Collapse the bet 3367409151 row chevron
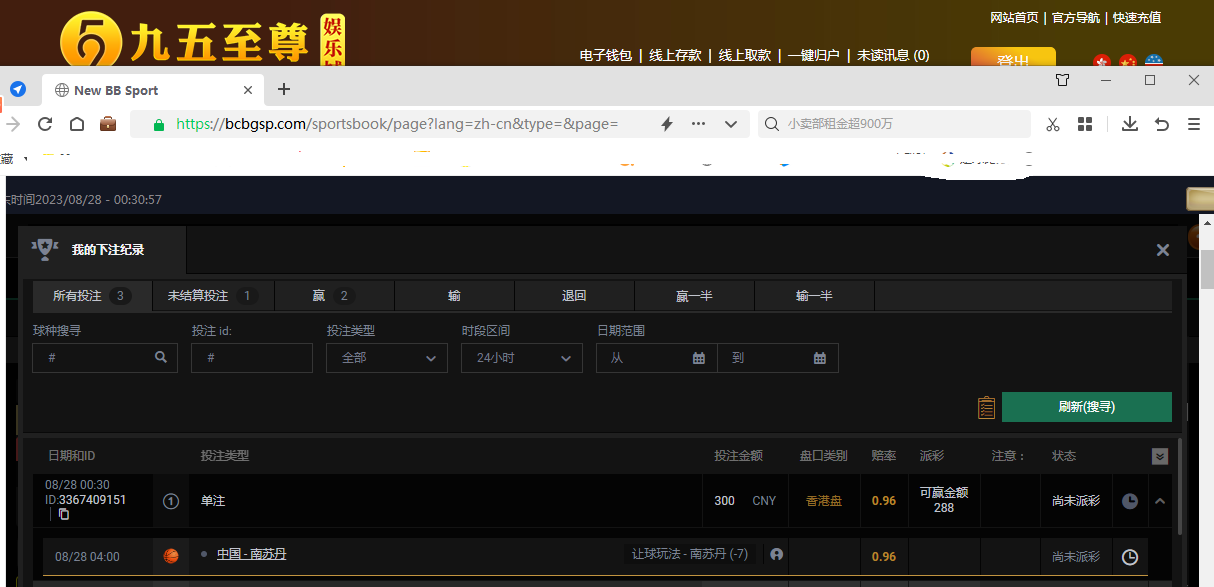The image size is (1214, 587). 1160,501
